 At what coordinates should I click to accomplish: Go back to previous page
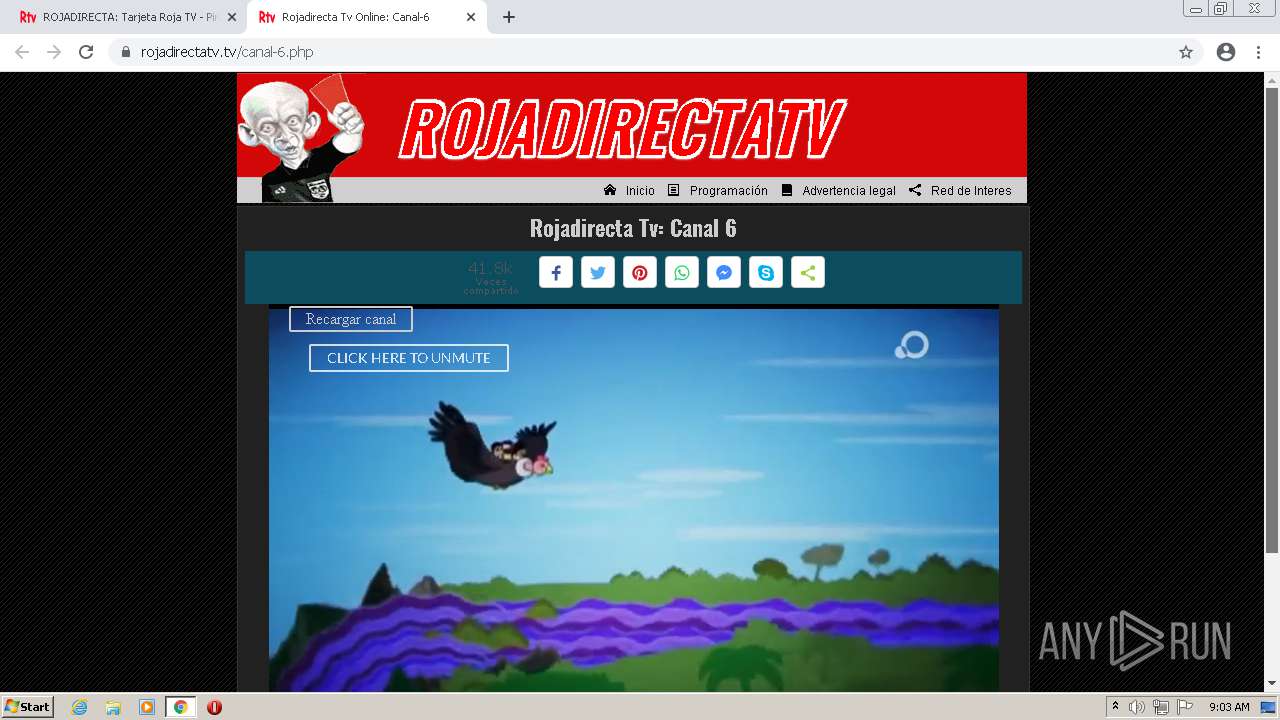(x=22, y=52)
